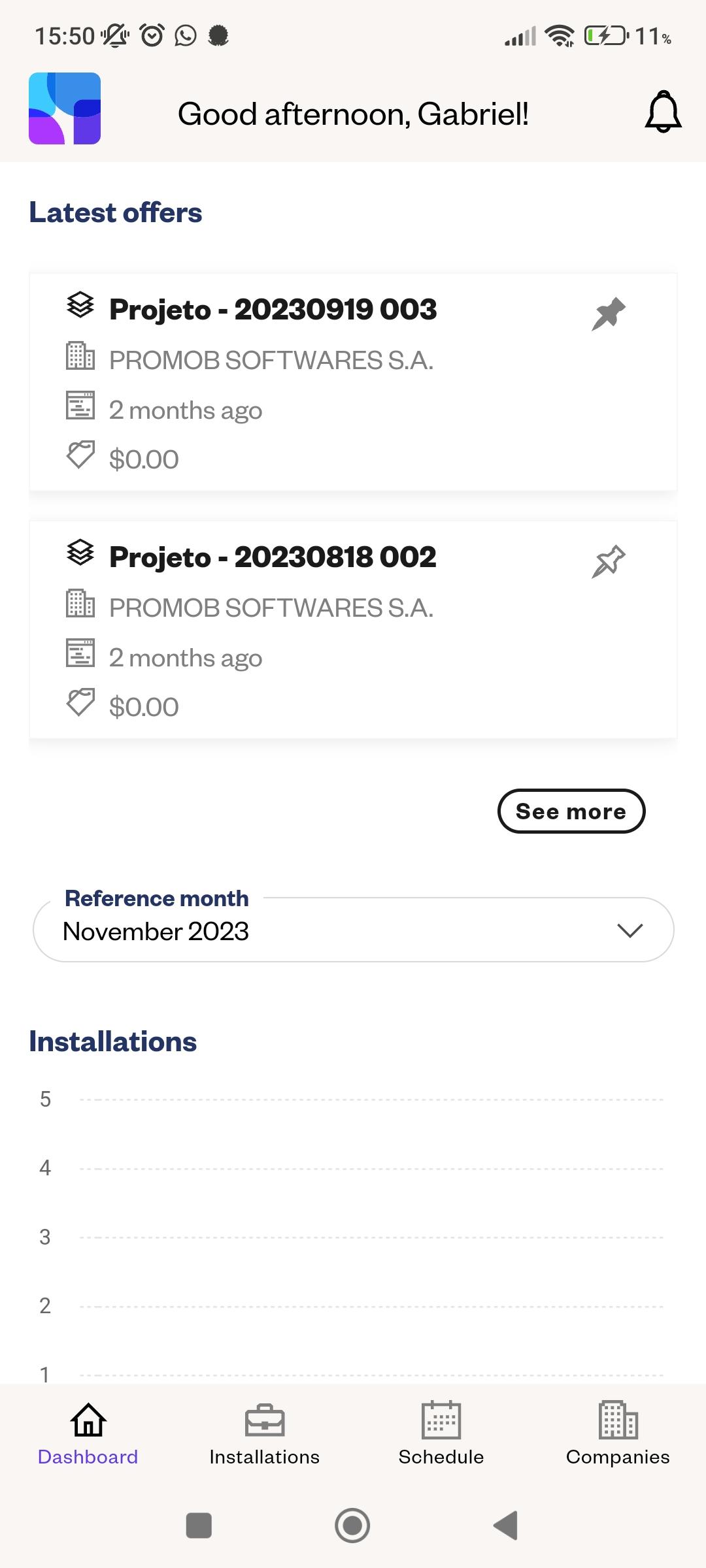The height and width of the screenshot is (1568, 706).
Task: Tap the app logo in header
Action: click(x=65, y=108)
